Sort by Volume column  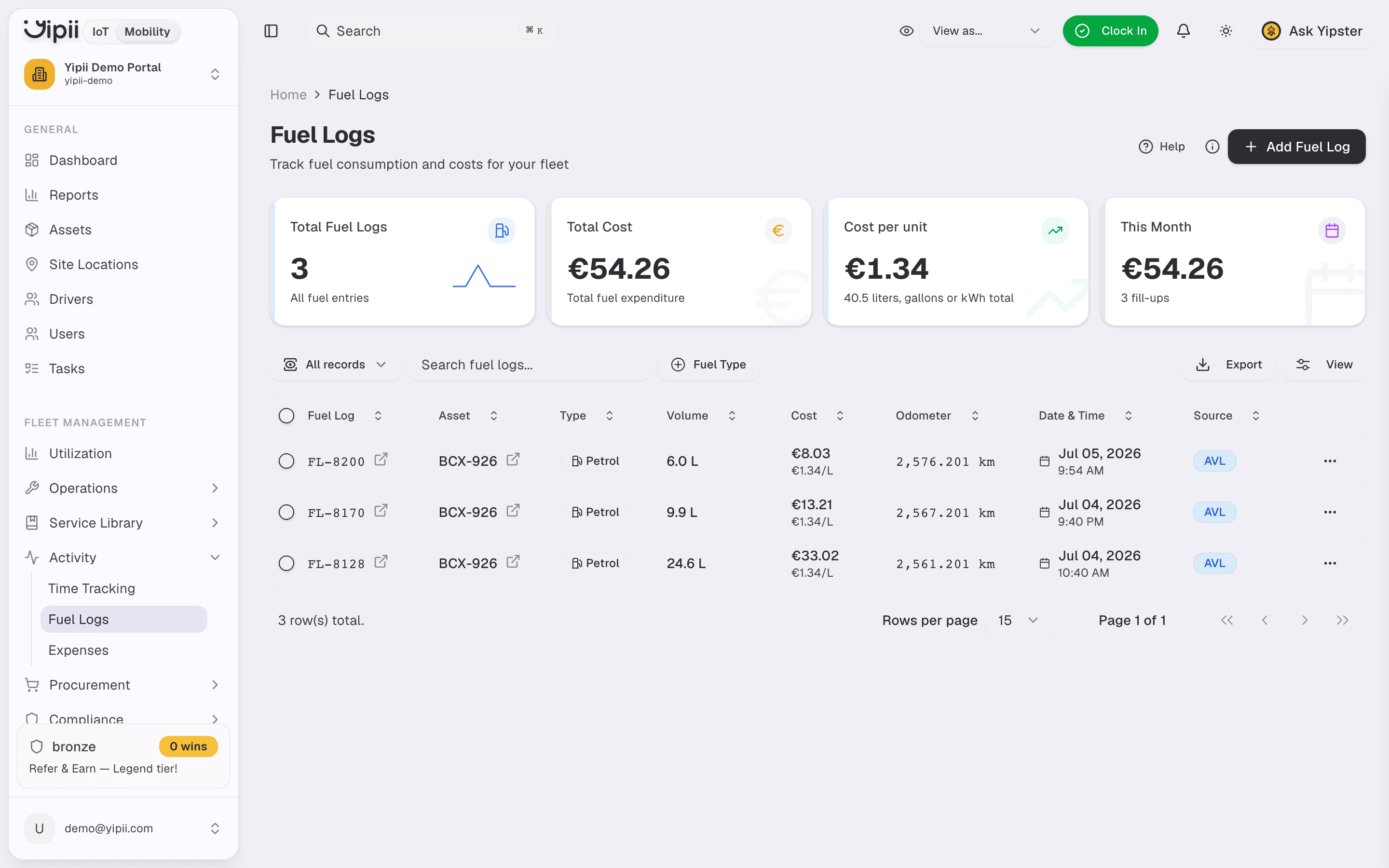tap(701, 416)
